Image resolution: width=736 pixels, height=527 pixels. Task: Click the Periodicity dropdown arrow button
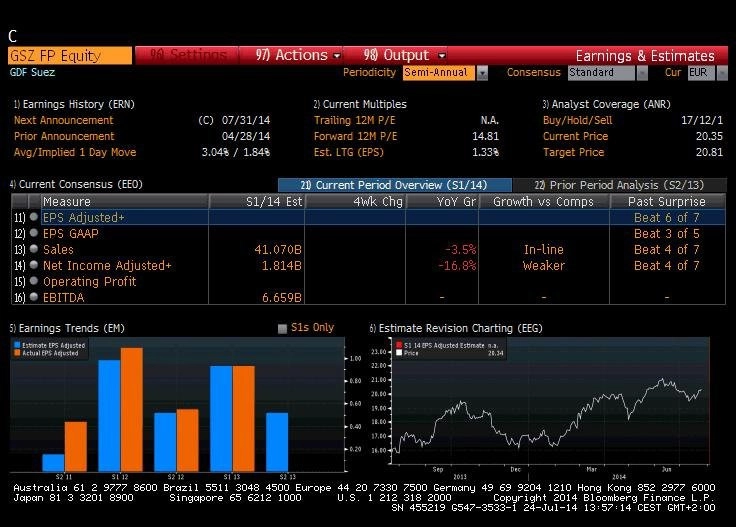(x=482, y=73)
